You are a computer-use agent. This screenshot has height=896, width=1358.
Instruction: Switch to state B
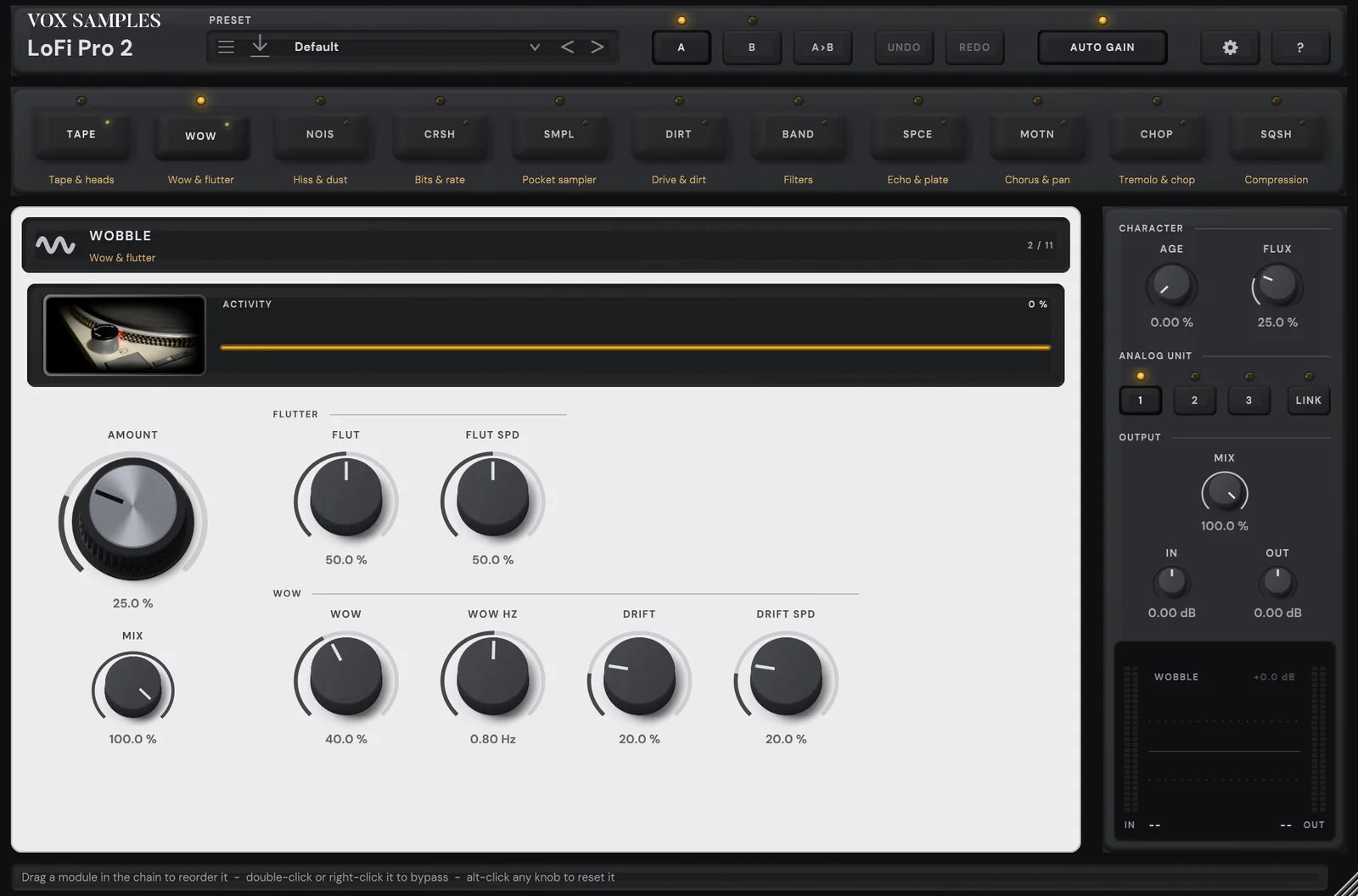click(x=752, y=48)
